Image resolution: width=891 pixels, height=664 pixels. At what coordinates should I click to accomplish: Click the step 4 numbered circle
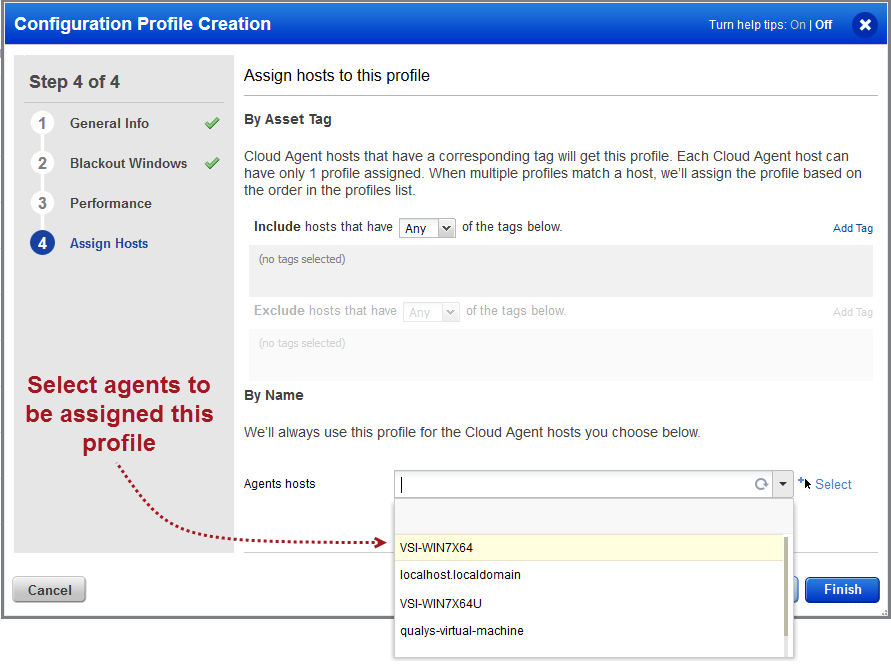point(42,243)
